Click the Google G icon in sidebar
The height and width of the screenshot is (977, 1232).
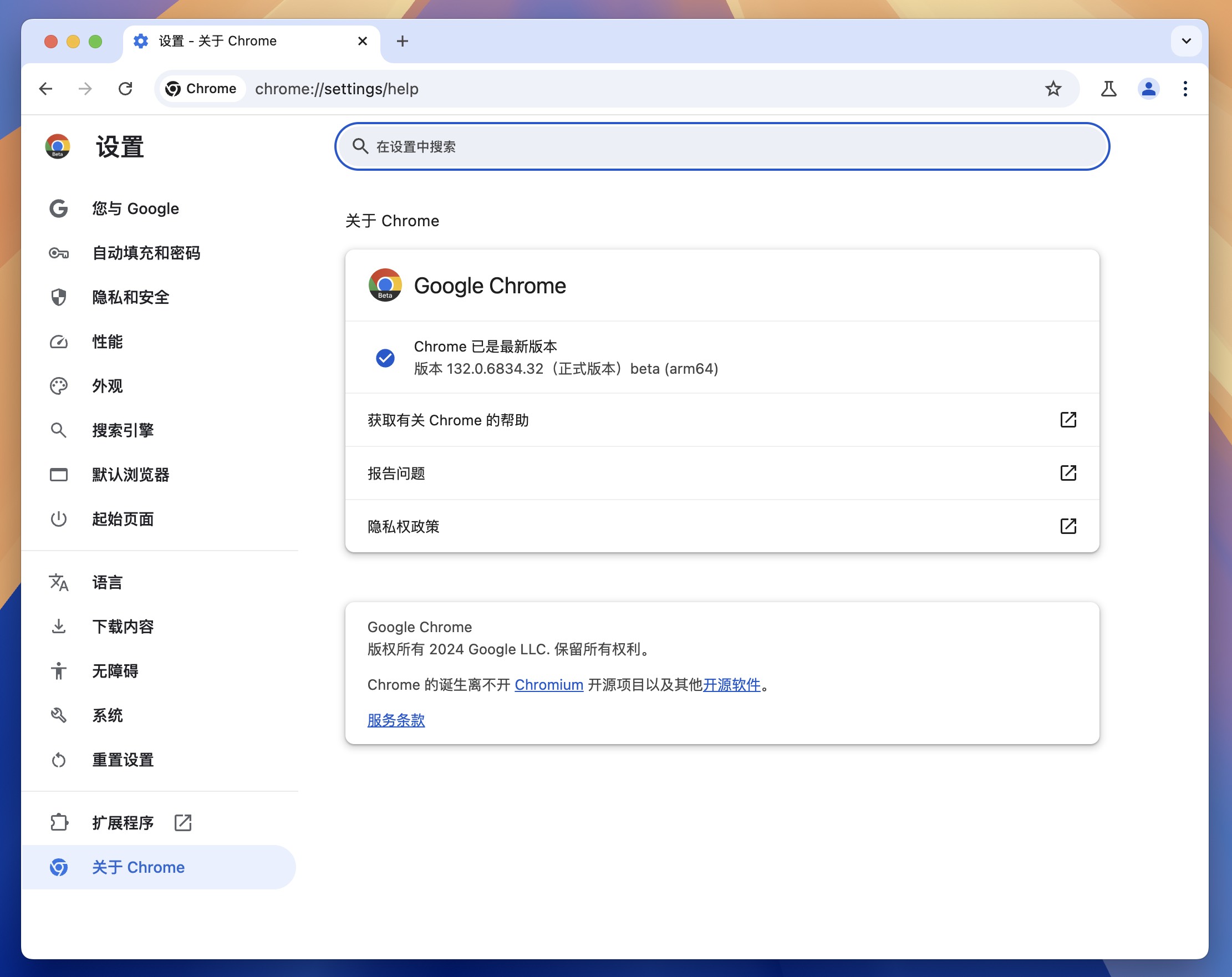[58, 208]
